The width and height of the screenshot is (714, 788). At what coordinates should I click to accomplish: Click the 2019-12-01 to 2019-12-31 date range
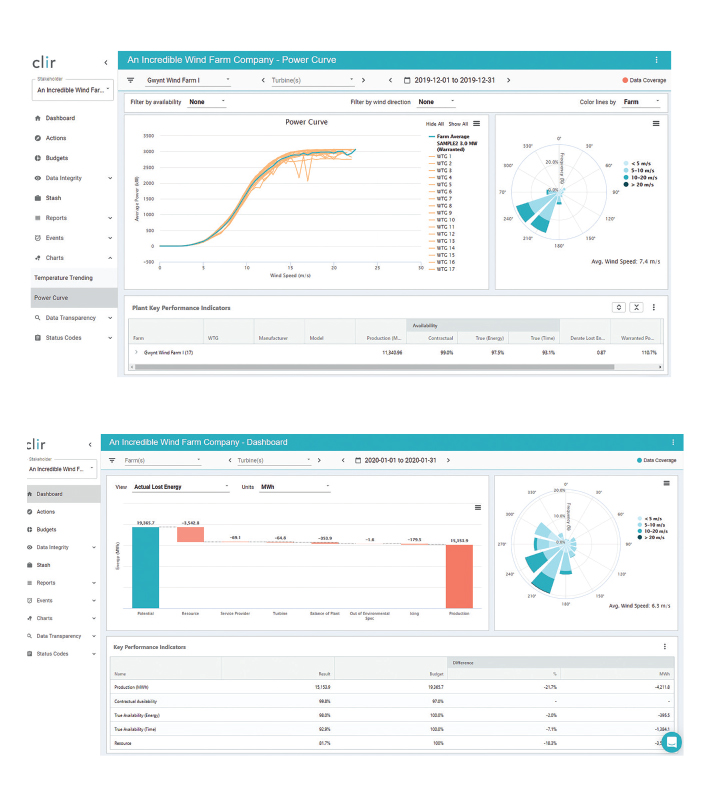455,80
